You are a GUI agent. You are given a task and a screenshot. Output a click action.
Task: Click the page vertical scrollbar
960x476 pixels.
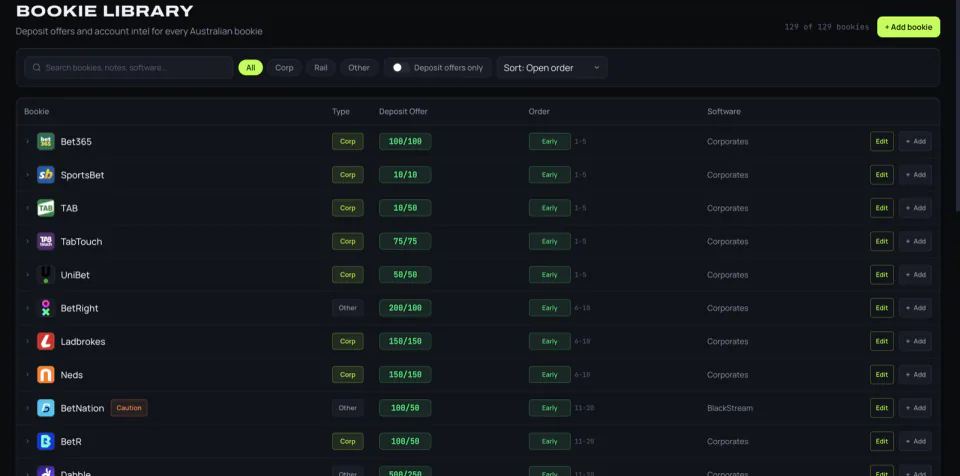click(x=958, y=107)
